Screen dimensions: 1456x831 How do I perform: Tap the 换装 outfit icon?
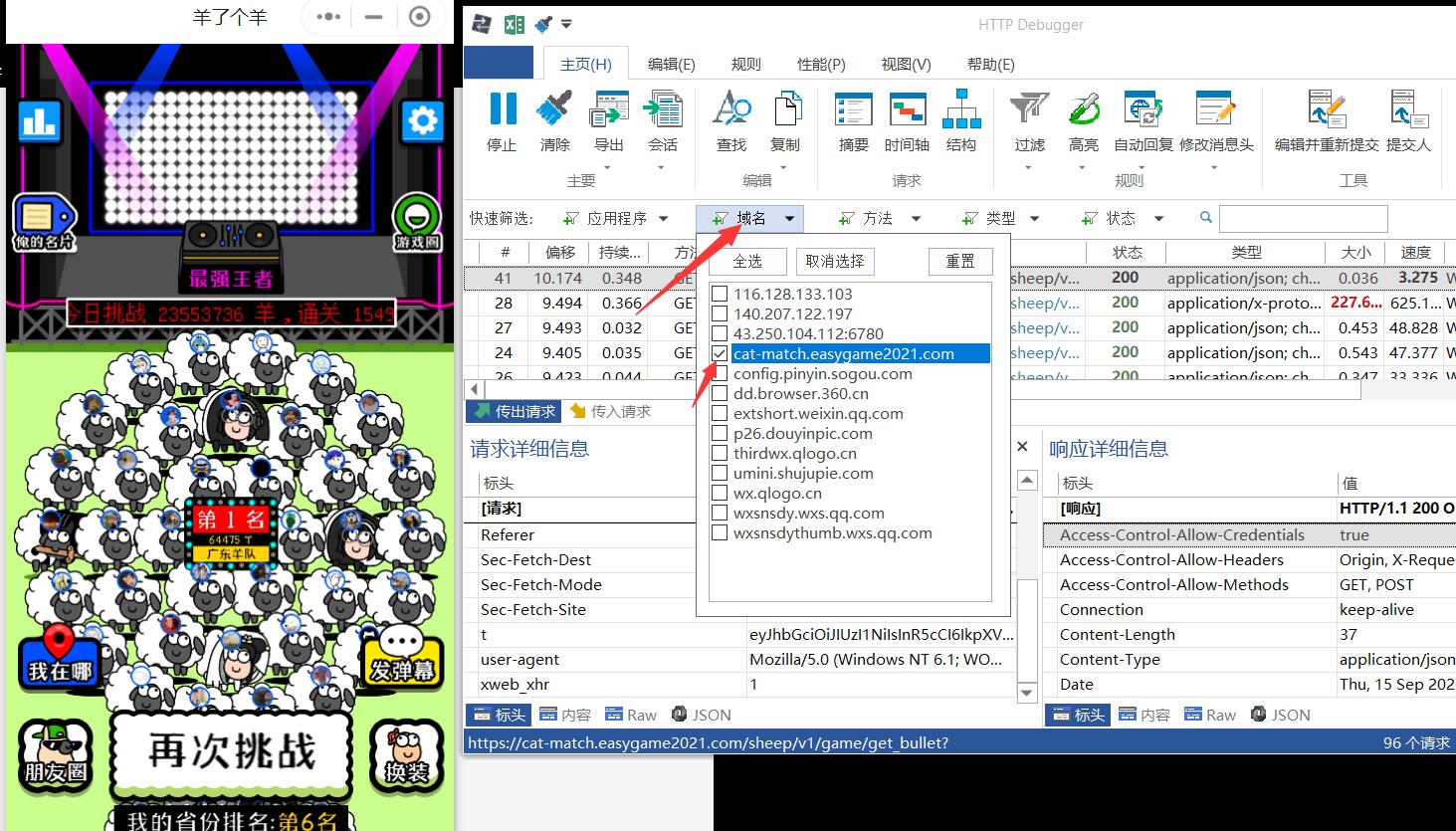405,754
